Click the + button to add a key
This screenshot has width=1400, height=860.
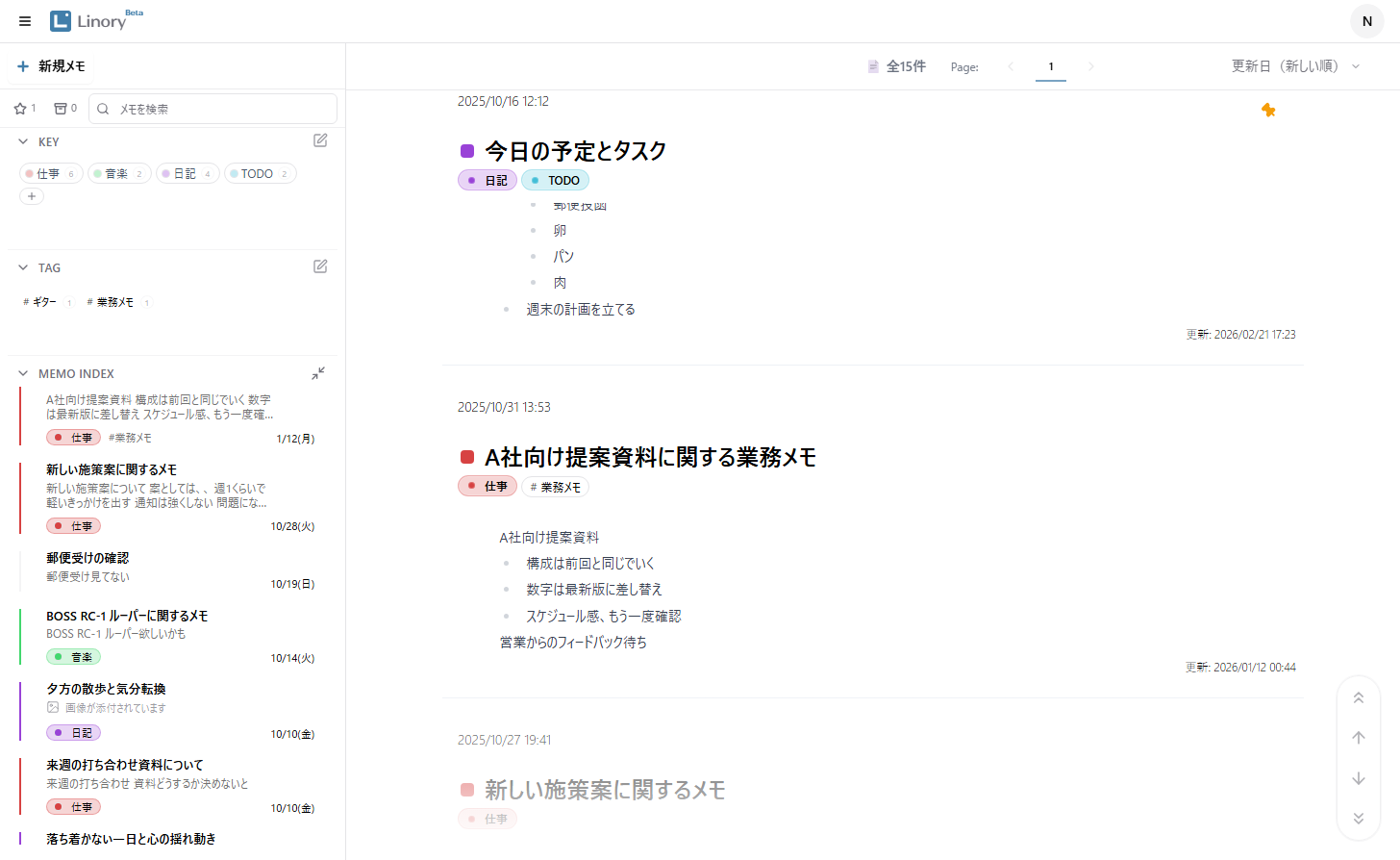(31, 195)
